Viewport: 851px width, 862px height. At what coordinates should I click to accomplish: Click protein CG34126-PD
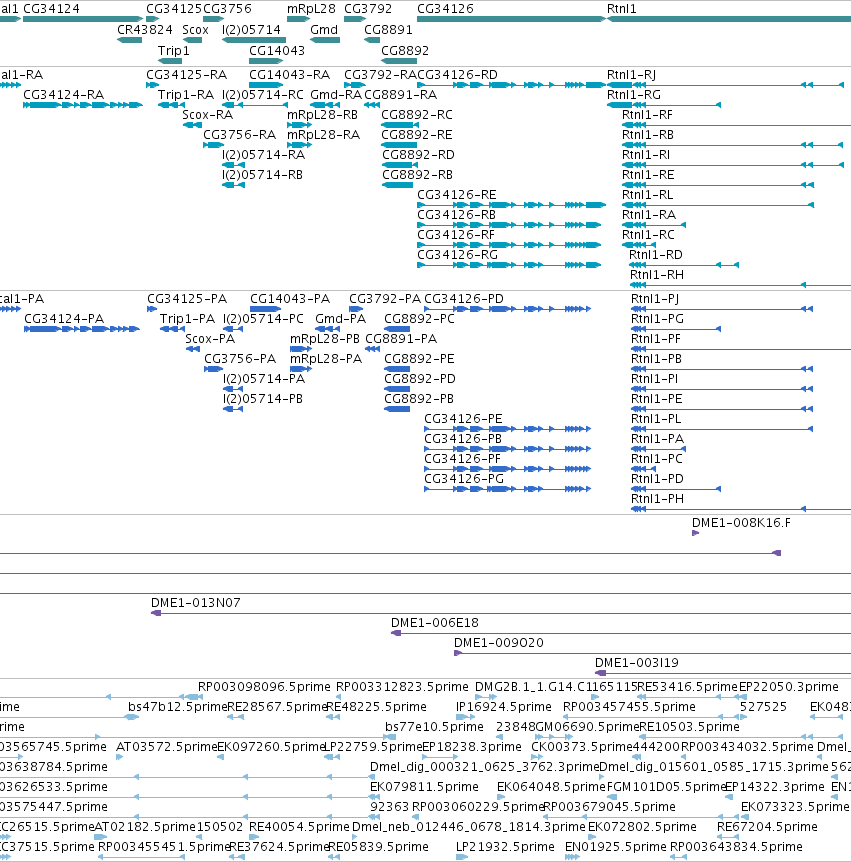(463, 299)
